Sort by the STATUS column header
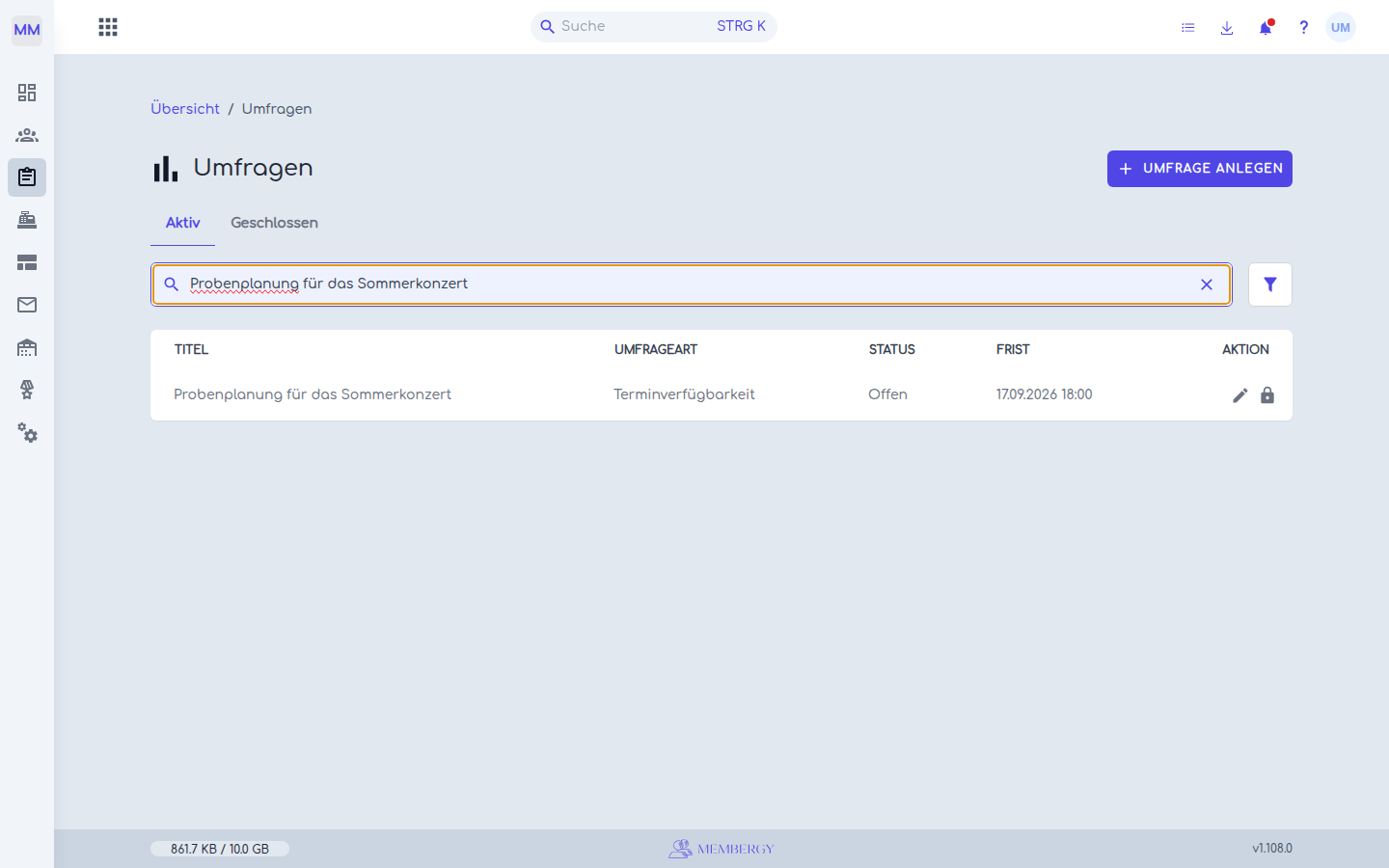 pos(892,349)
